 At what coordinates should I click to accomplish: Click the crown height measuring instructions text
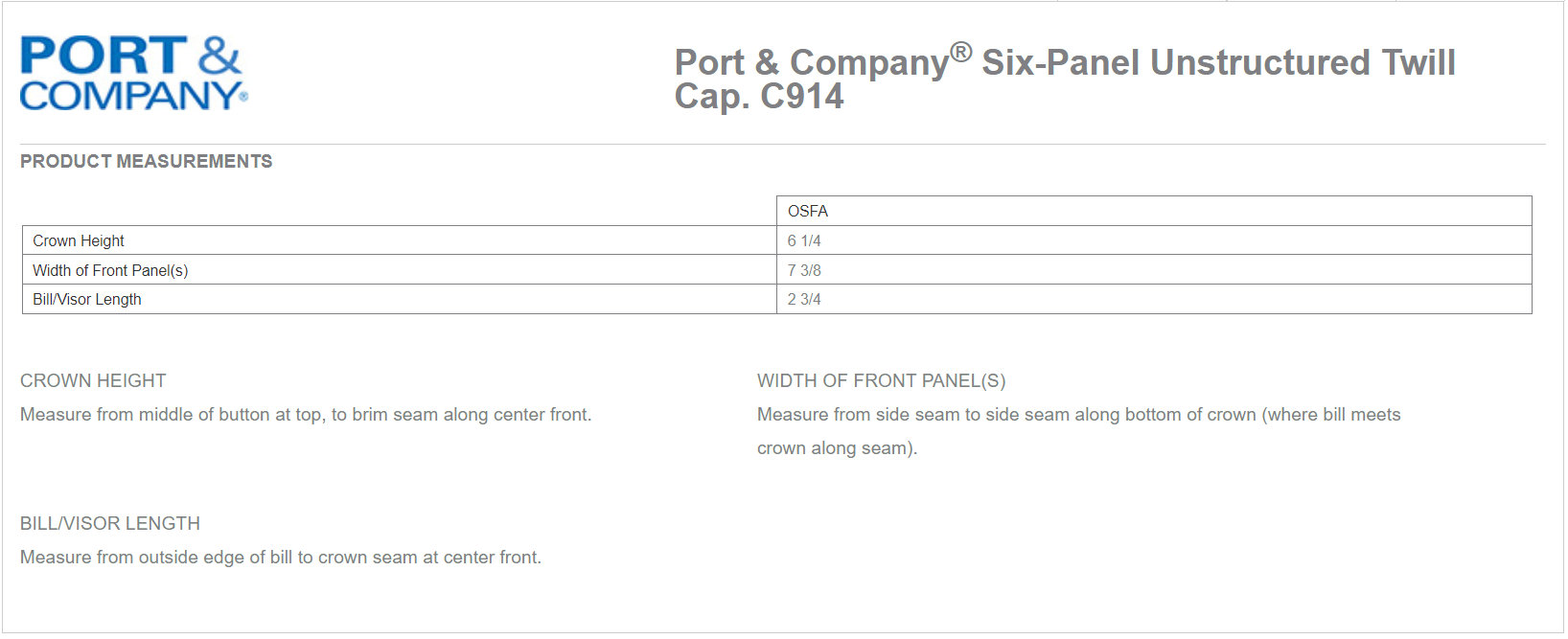[306, 415]
